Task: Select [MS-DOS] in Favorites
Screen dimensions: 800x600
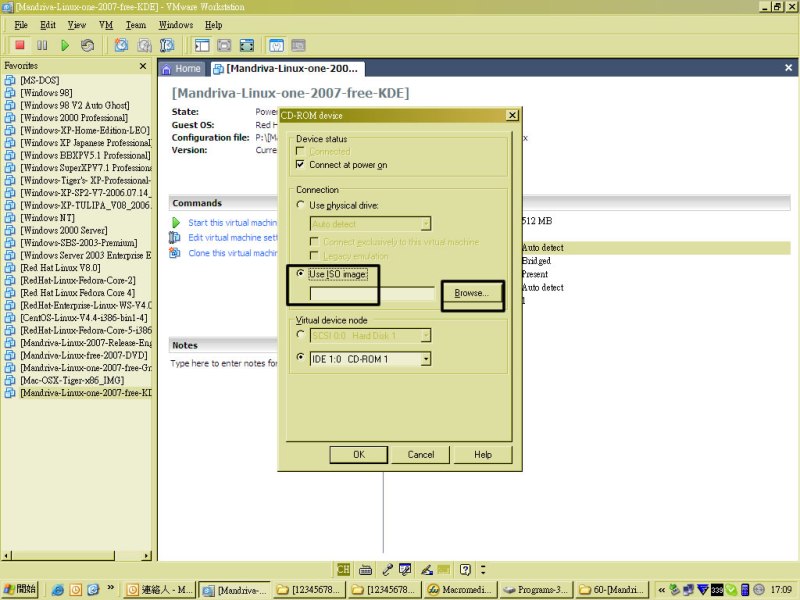Action: [x=40, y=80]
